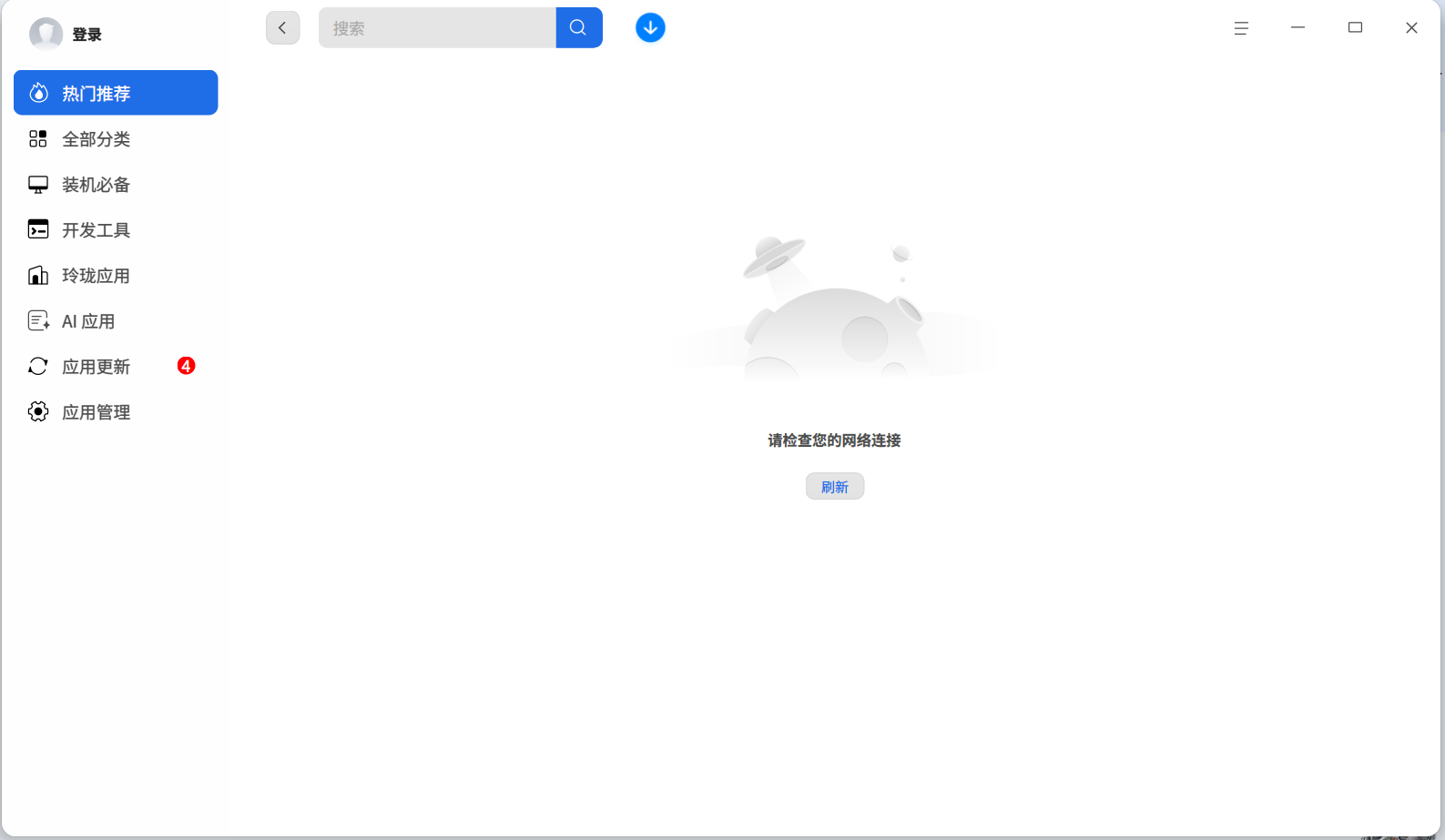Image resolution: width=1445 pixels, height=840 pixels.
Task: Click the red 4 update badge
Action: click(186, 366)
